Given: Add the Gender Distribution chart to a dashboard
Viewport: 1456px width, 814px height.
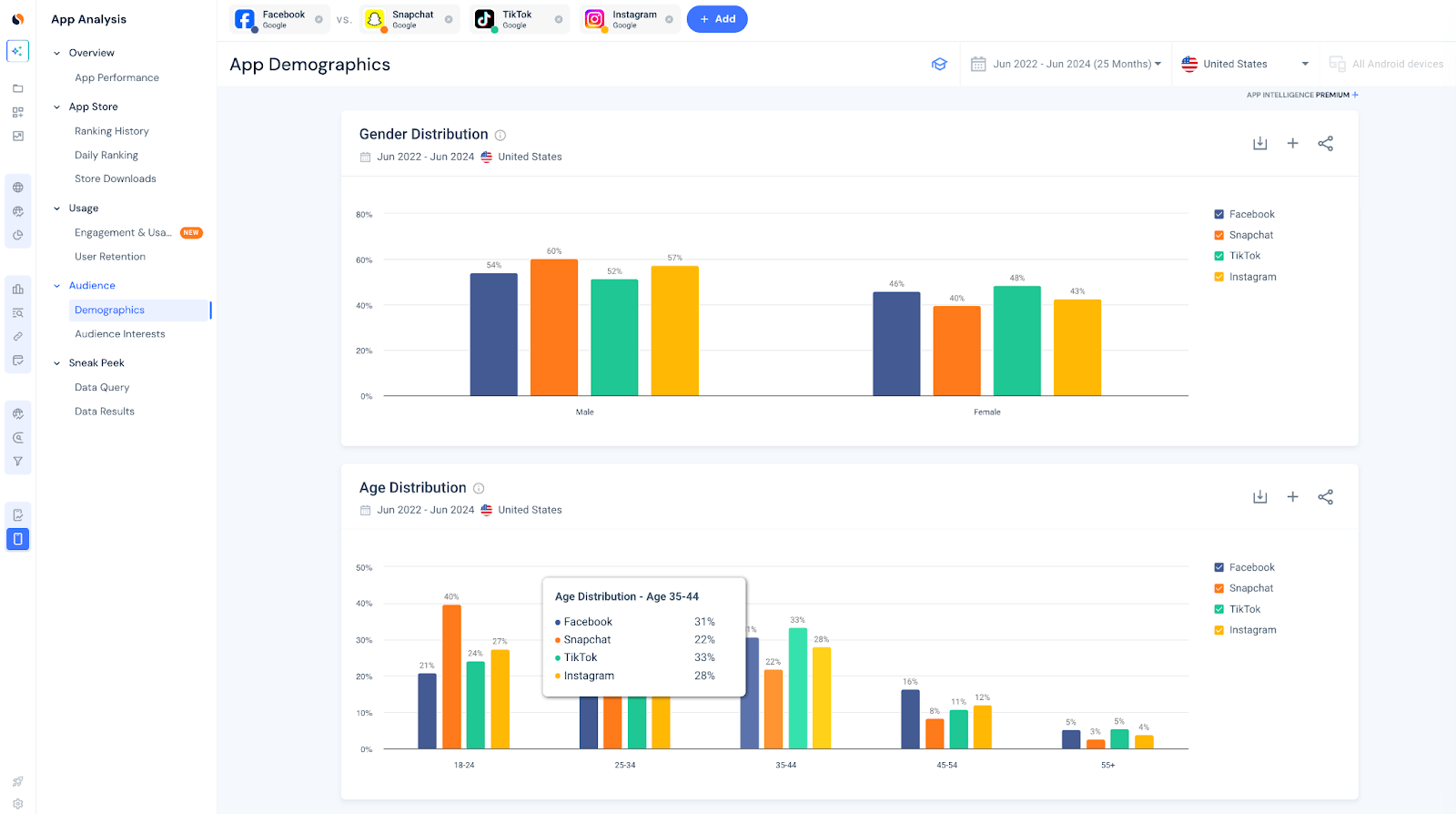Looking at the screenshot, I should click(x=1292, y=144).
